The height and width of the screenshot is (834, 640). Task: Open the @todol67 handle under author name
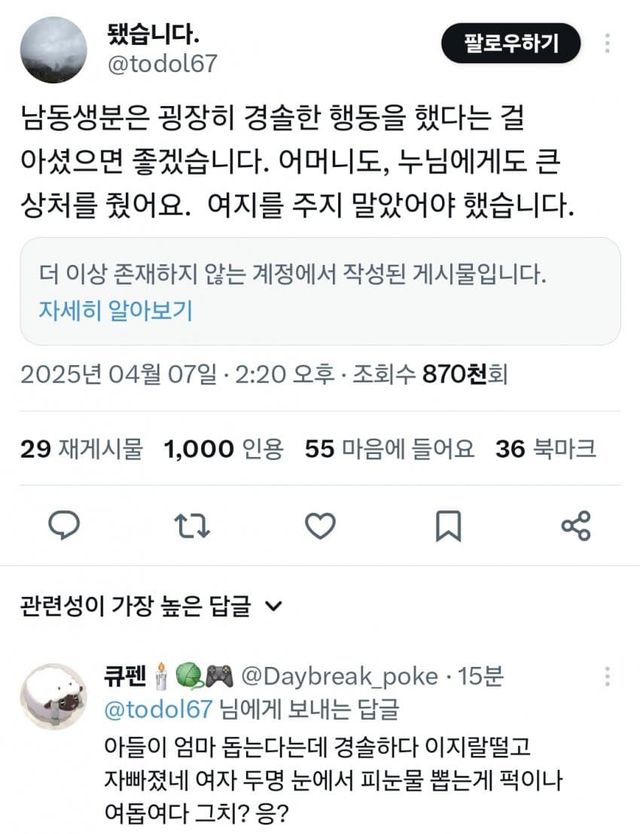coord(160,64)
